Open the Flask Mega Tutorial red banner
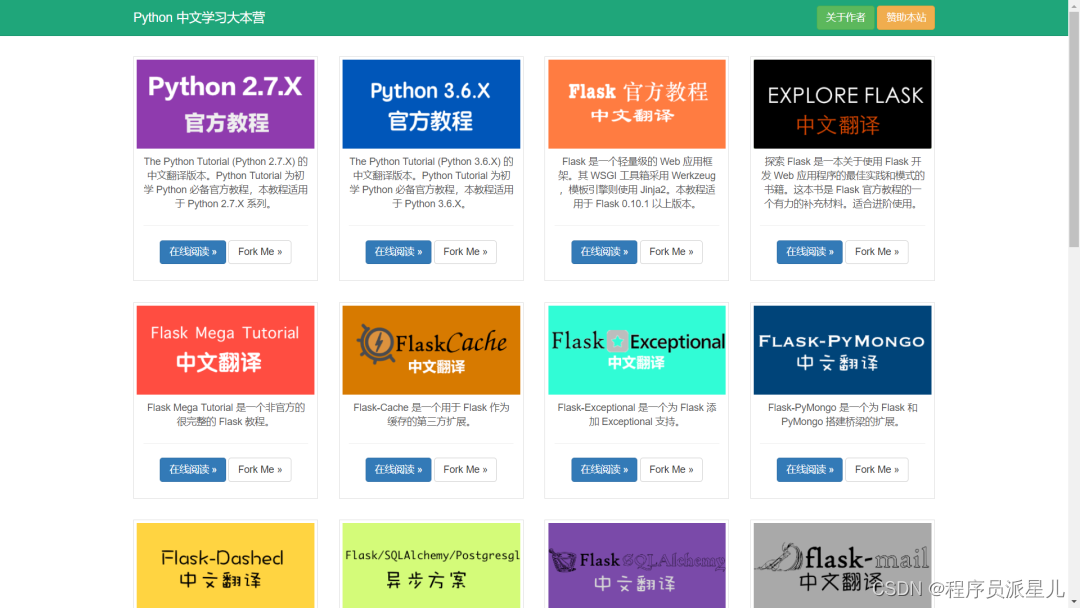 [225, 350]
